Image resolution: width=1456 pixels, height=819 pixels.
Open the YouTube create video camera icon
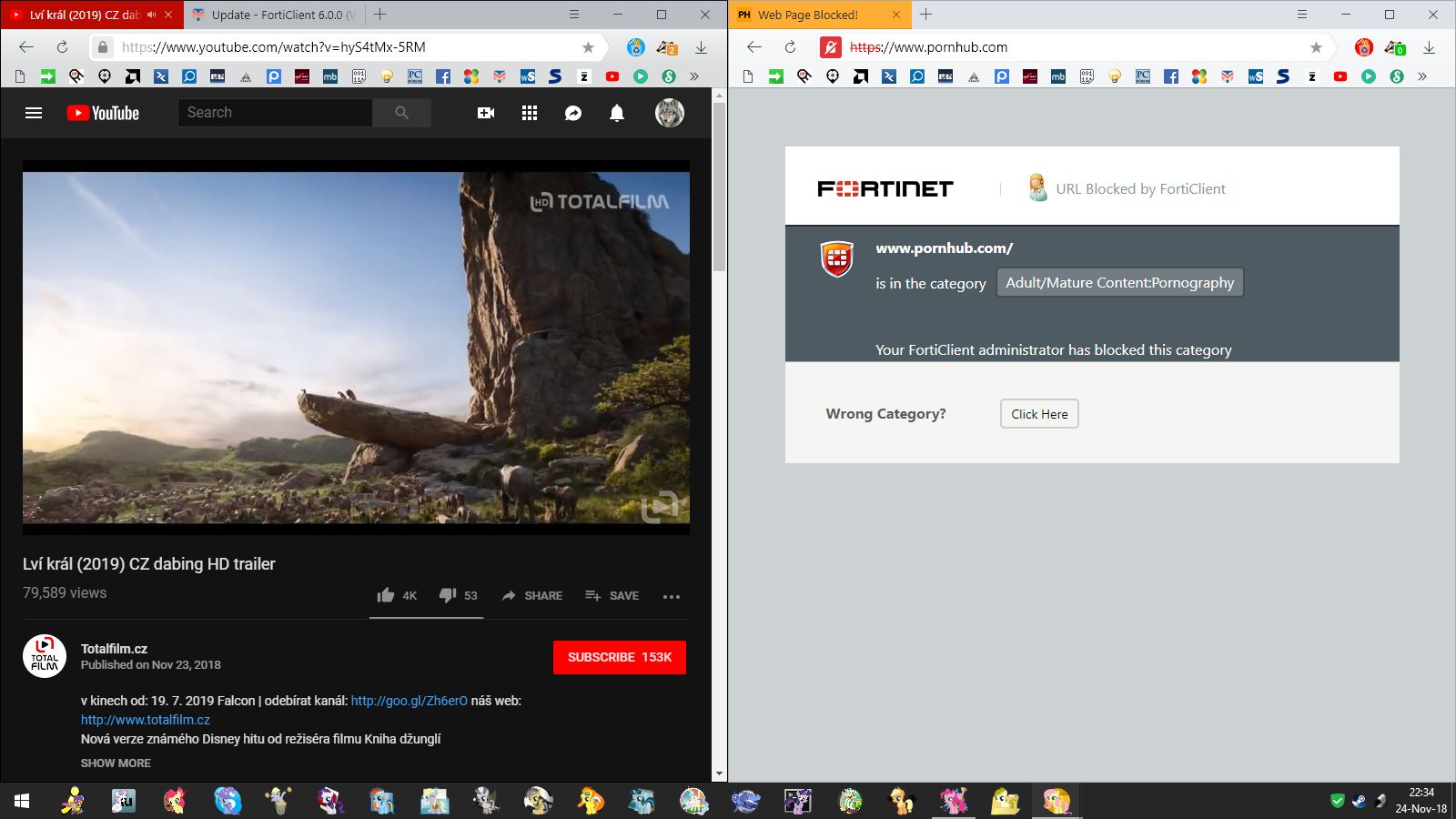(x=486, y=113)
